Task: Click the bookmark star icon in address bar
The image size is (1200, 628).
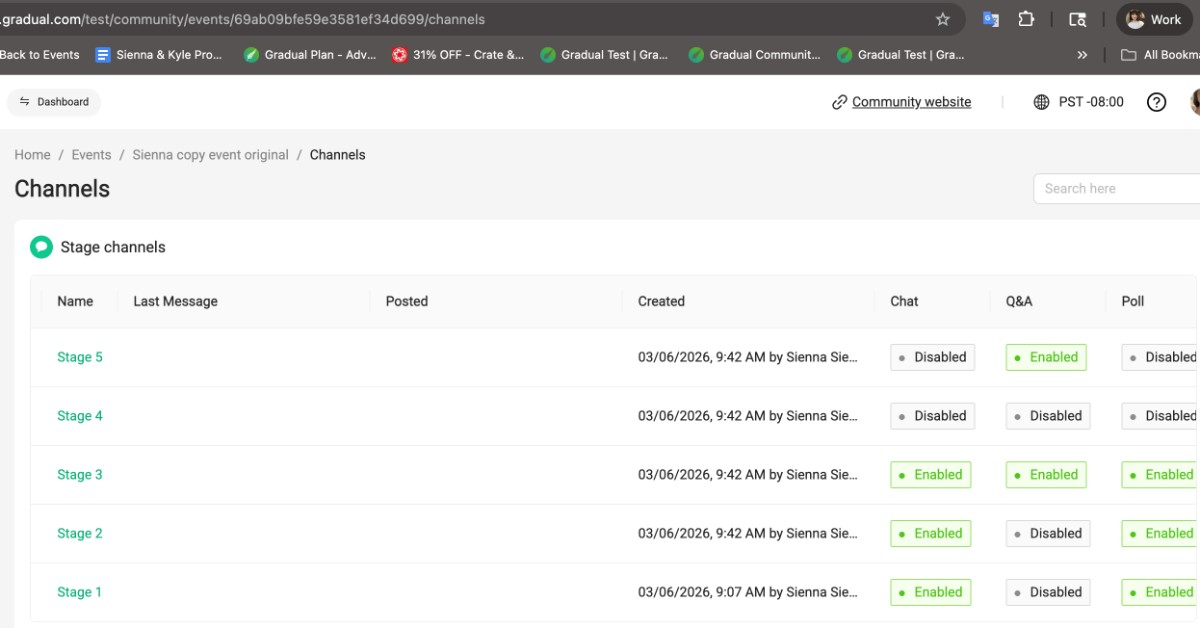Action: point(942,19)
